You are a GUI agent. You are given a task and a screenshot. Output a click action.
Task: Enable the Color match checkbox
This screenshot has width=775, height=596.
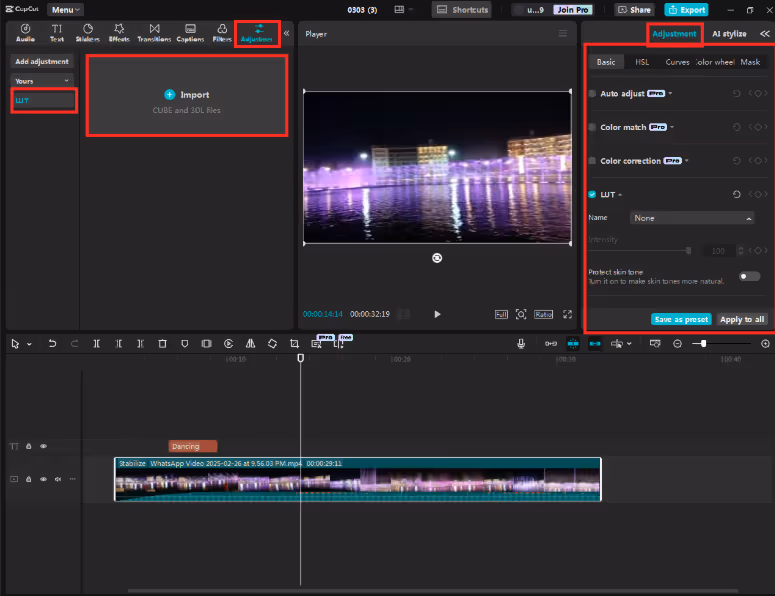[592, 127]
